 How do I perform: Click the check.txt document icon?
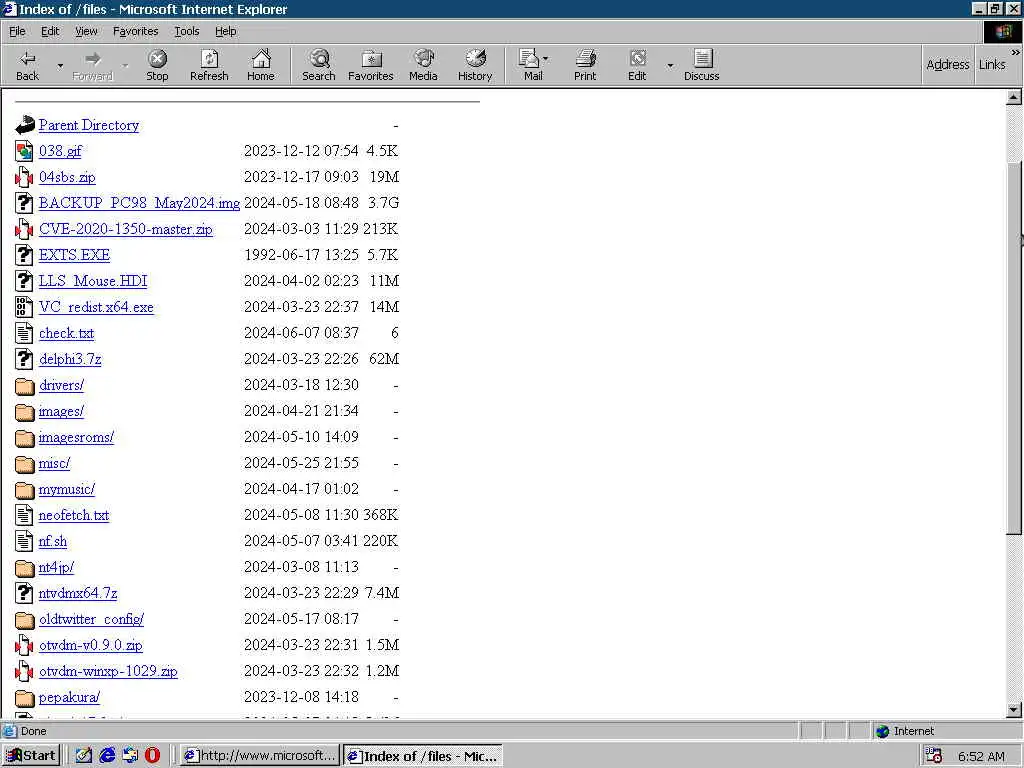[x=24, y=333]
